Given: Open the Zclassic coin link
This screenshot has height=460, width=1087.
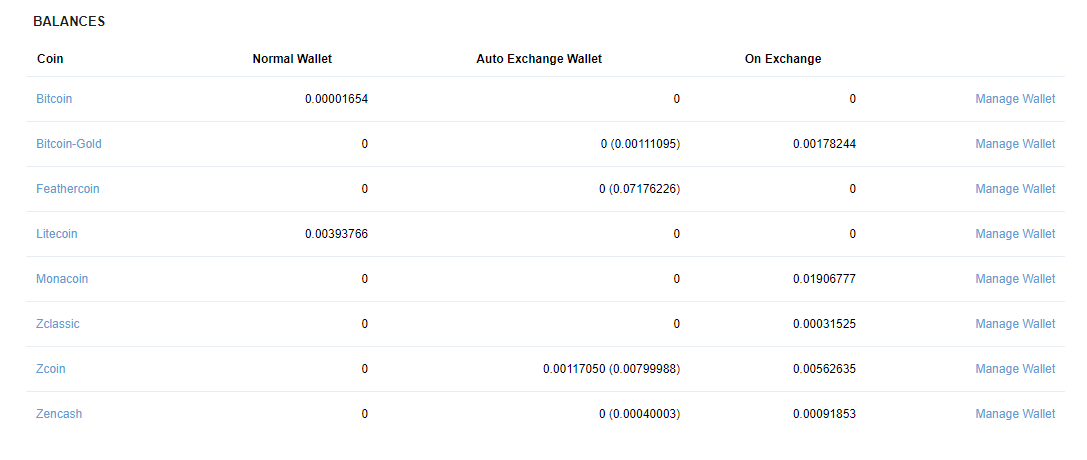Looking at the screenshot, I should tap(58, 324).
